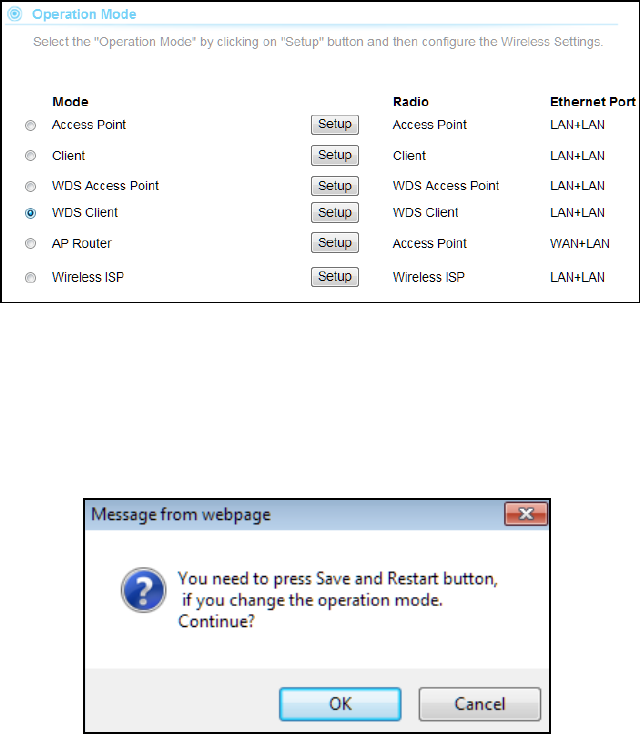
Task: Click the Operation Mode heading icon
Action: pos(15,14)
